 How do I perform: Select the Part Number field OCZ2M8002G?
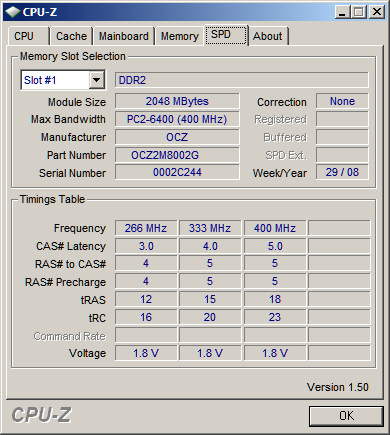pyautogui.click(x=177, y=155)
